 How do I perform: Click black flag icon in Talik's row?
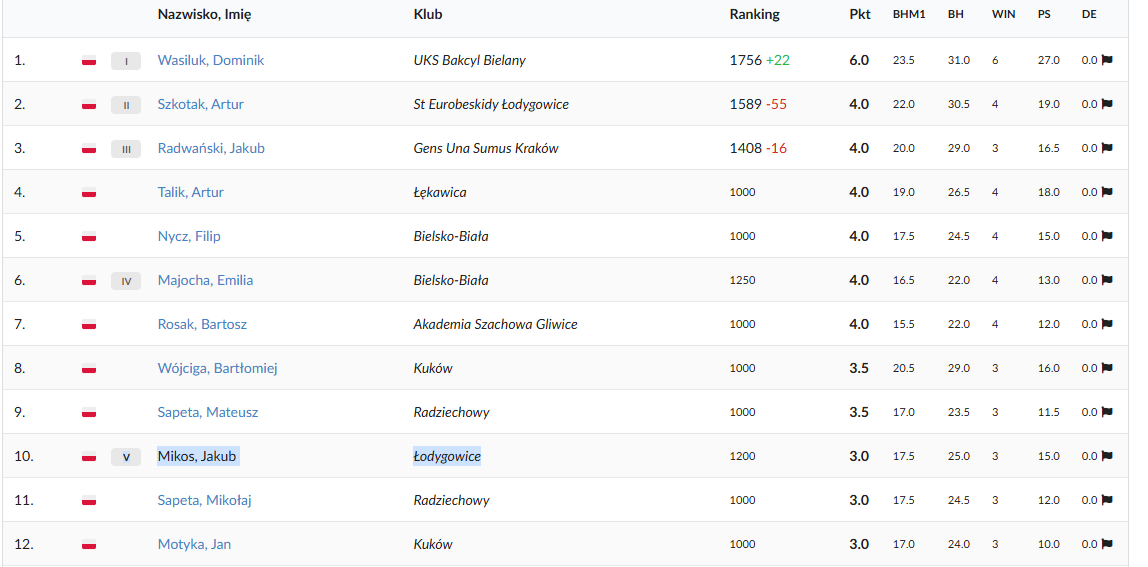[x=1107, y=192]
